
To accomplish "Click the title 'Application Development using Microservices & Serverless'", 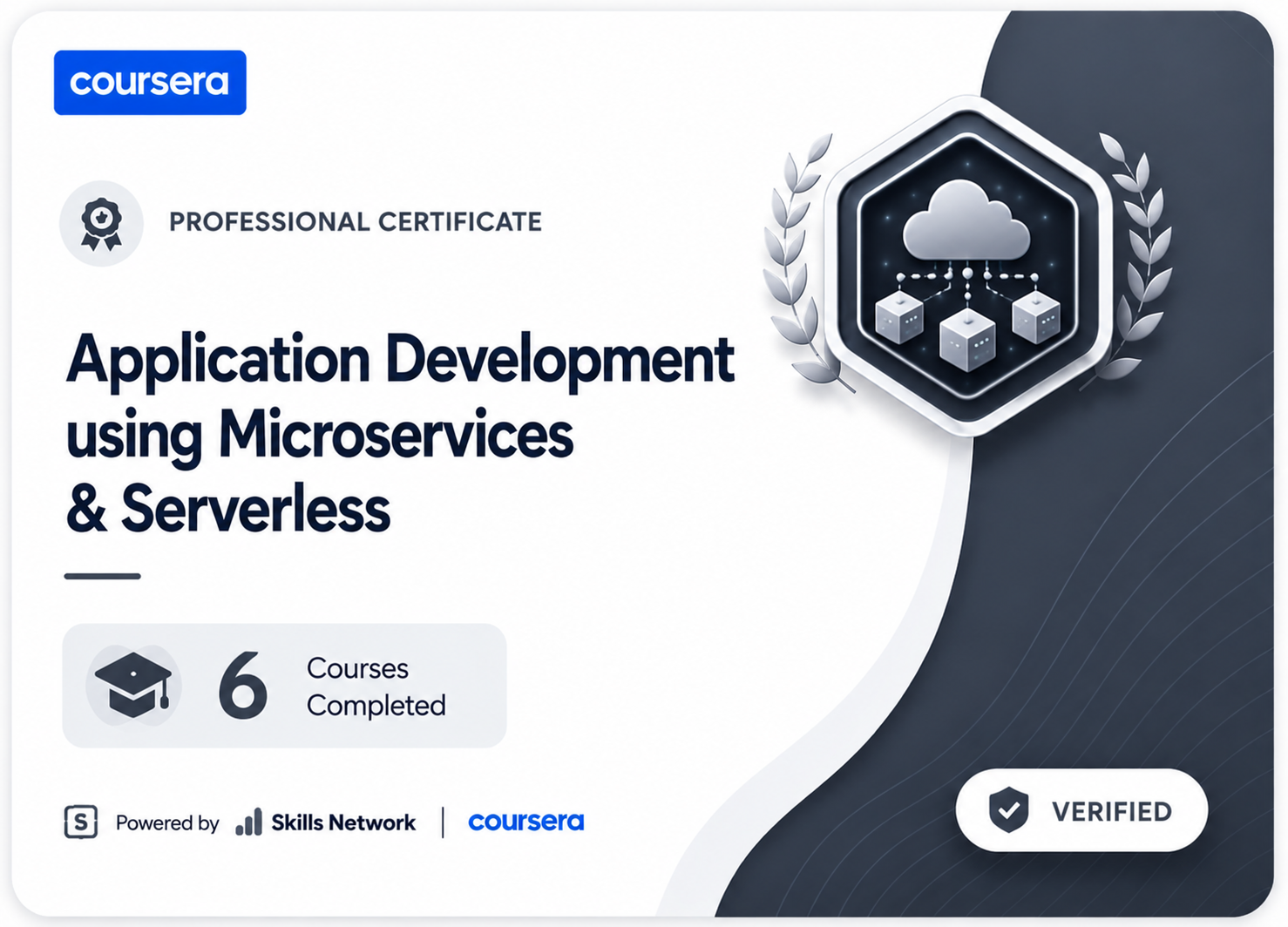I will 400,433.
